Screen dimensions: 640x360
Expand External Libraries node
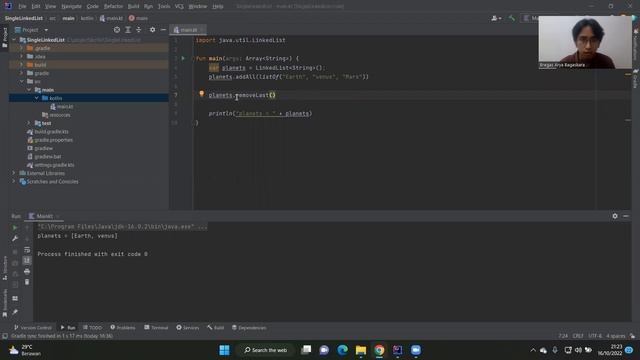pos(13,173)
